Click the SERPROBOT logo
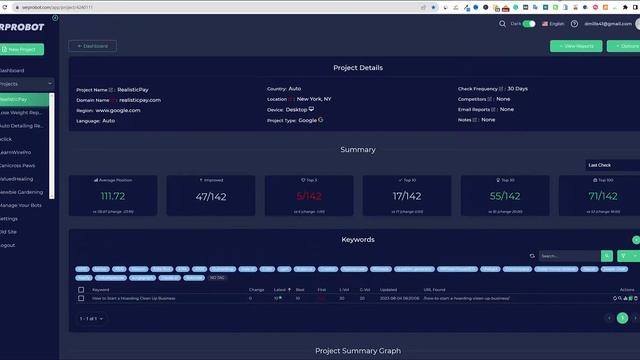This screenshot has height=360, width=640. click(22, 27)
